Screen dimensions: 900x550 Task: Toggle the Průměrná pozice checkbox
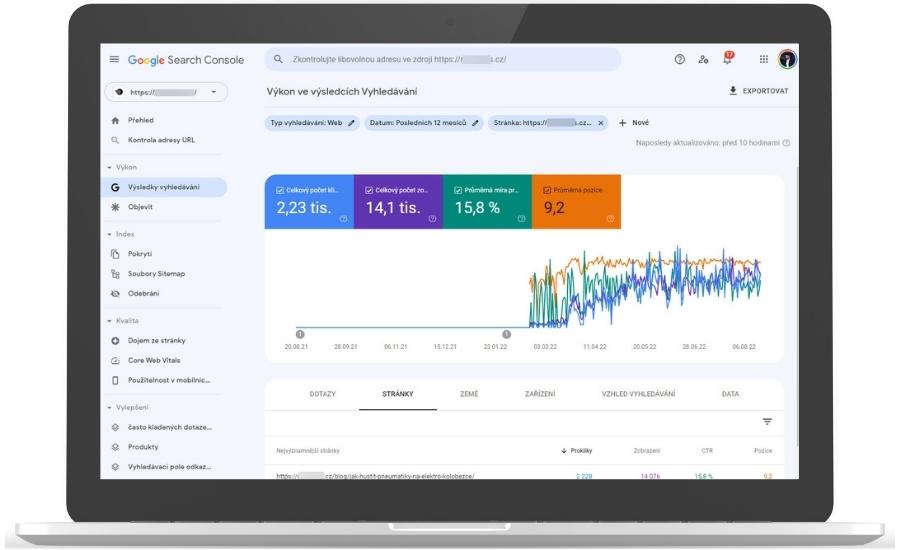pyautogui.click(x=547, y=190)
